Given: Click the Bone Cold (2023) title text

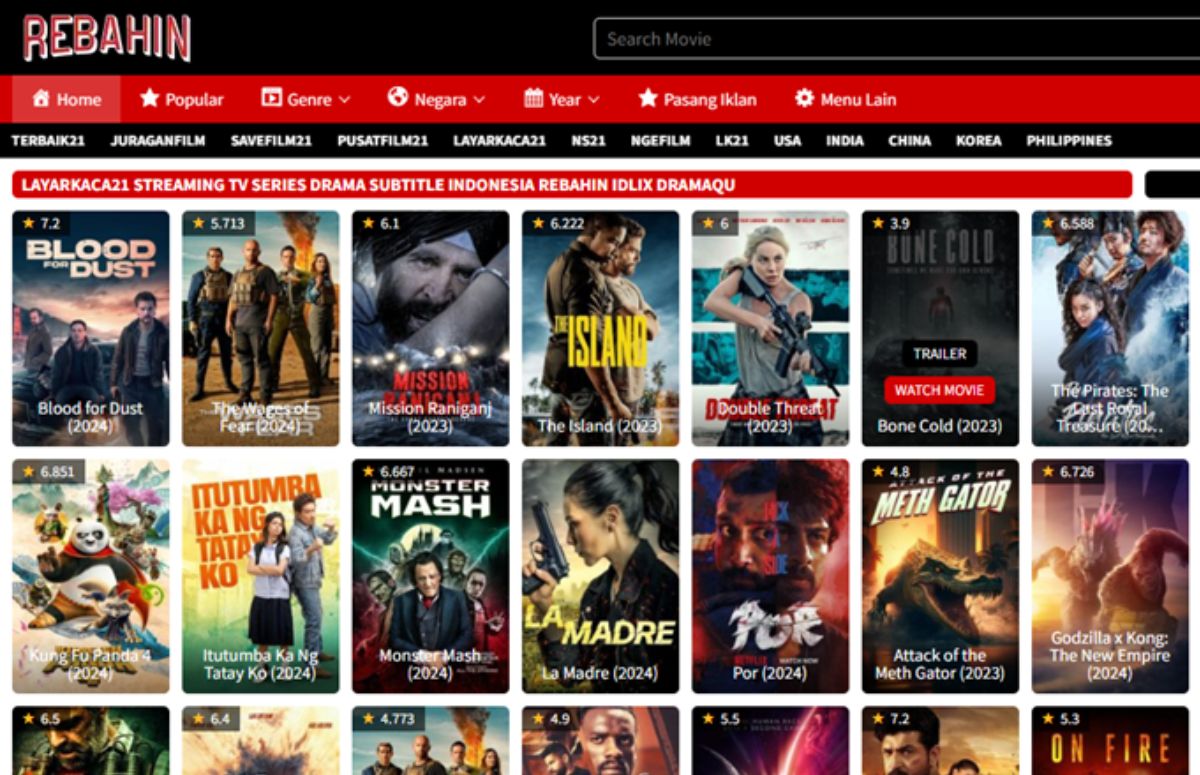Looking at the screenshot, I should pyautogui.click(x=940, y=426).
